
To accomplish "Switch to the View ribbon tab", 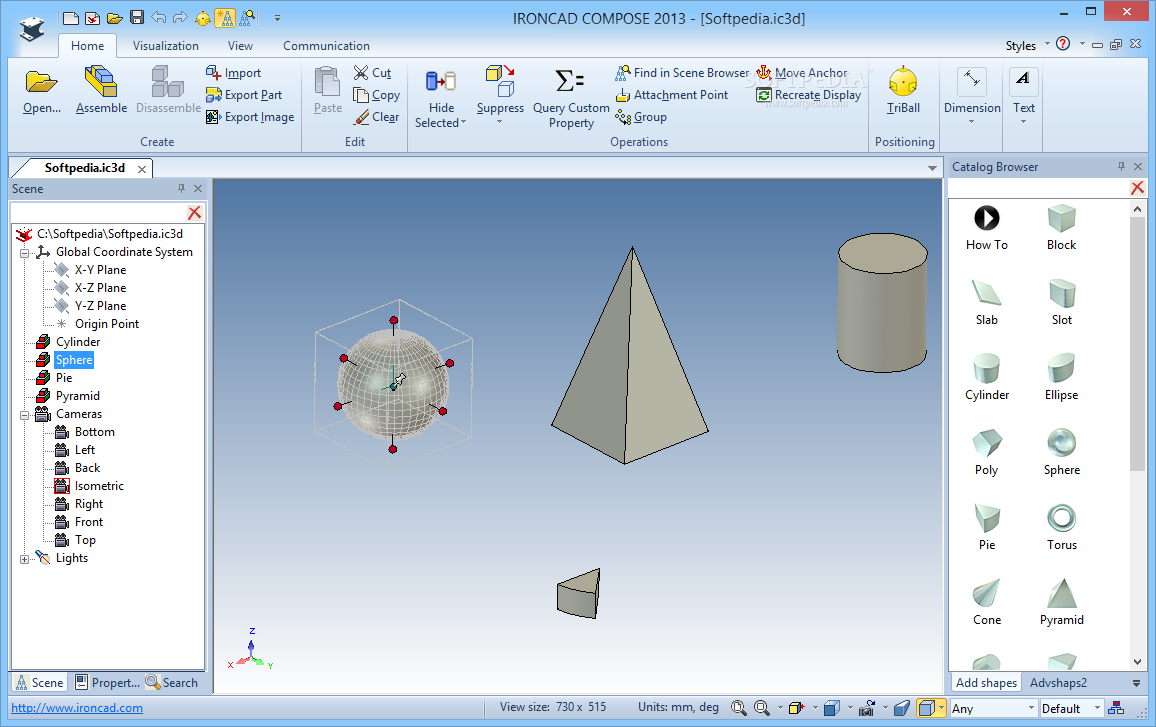I will pos(240,46).
